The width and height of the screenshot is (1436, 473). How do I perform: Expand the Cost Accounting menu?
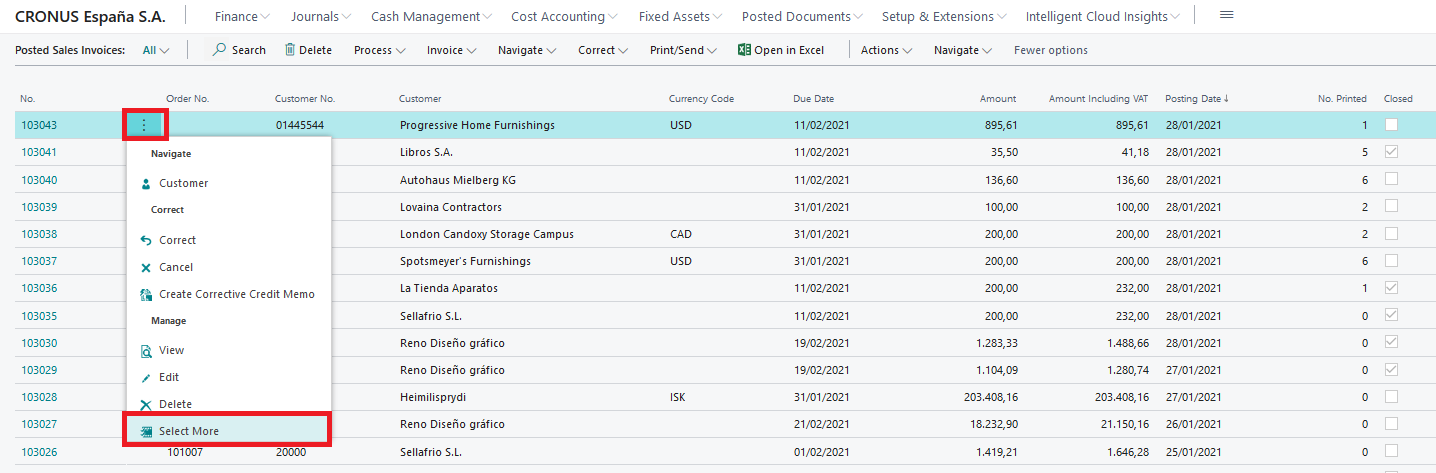click(564, 16)
